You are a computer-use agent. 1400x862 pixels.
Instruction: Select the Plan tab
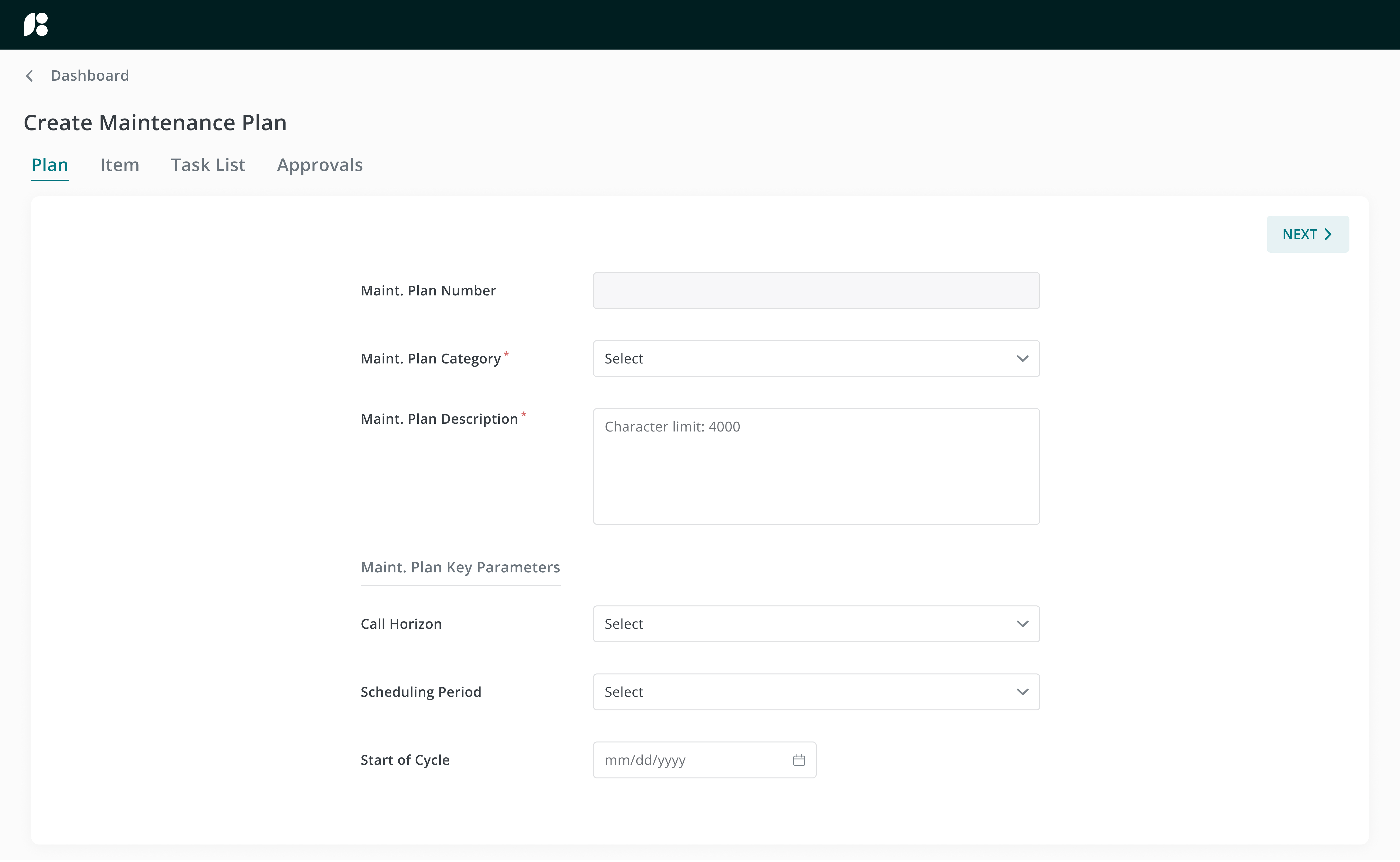[x=50, y=165]
